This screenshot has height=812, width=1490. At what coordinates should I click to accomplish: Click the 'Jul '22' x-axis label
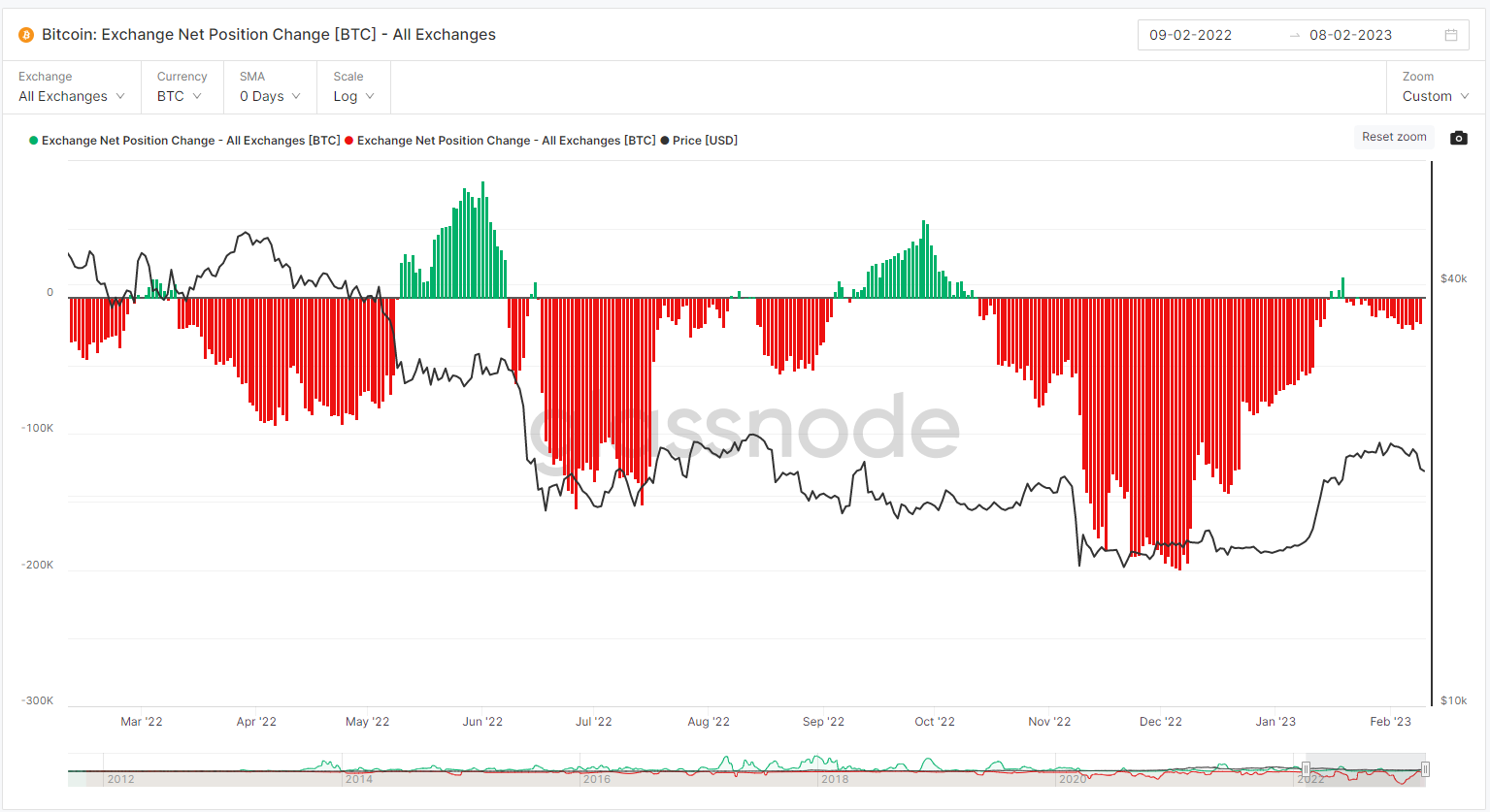point(594,722)
